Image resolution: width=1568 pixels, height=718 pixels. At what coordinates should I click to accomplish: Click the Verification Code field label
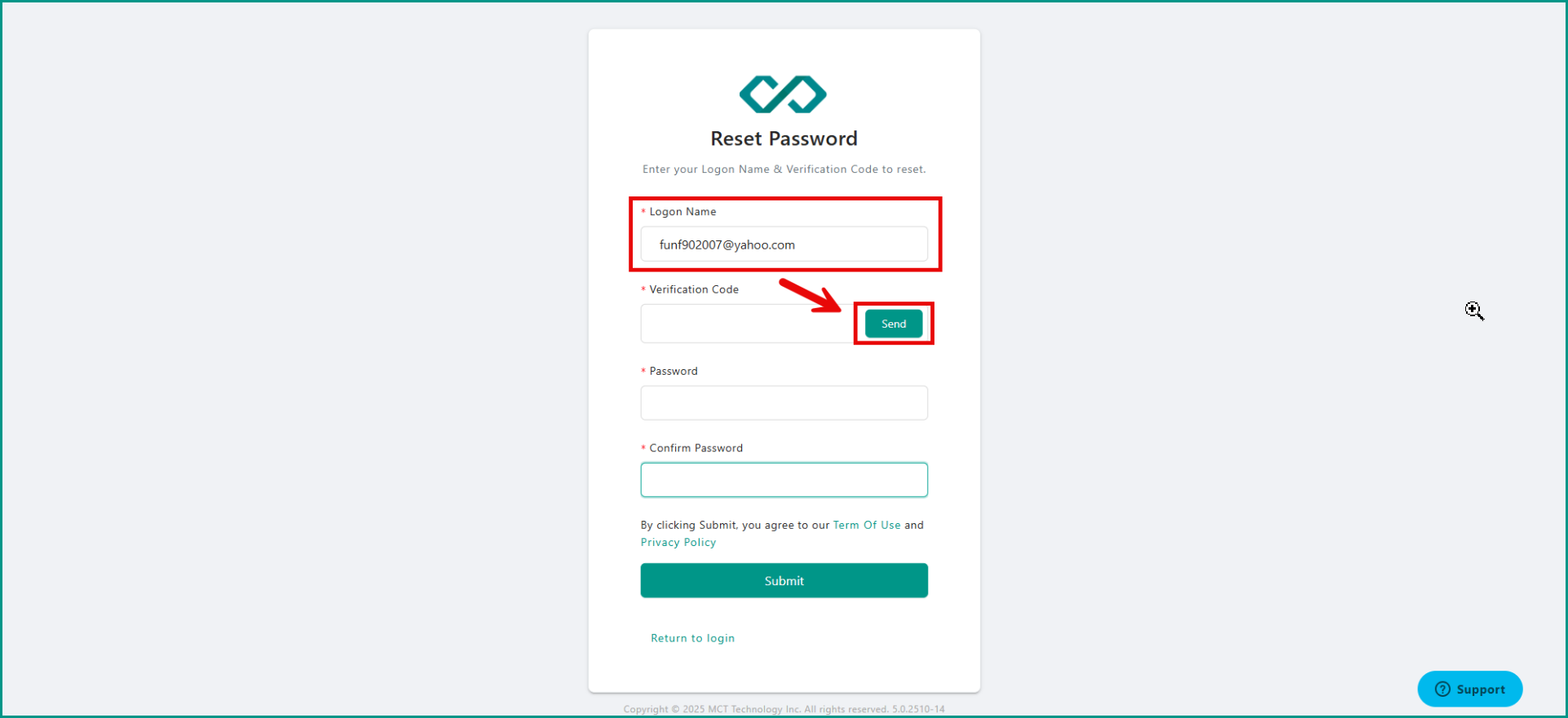pyautogui.click(x=694, y=289)
